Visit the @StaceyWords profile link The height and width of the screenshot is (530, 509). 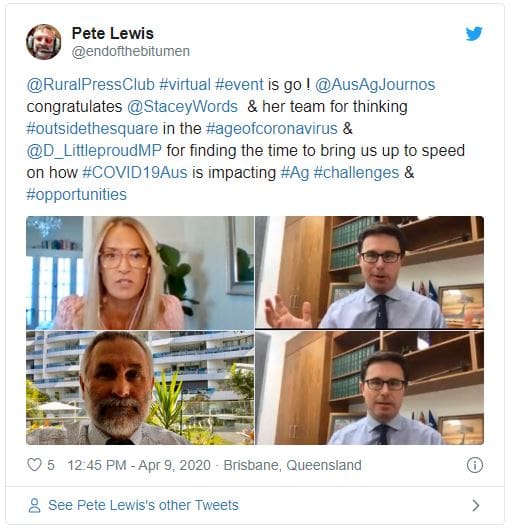click(x=183, y=107)
